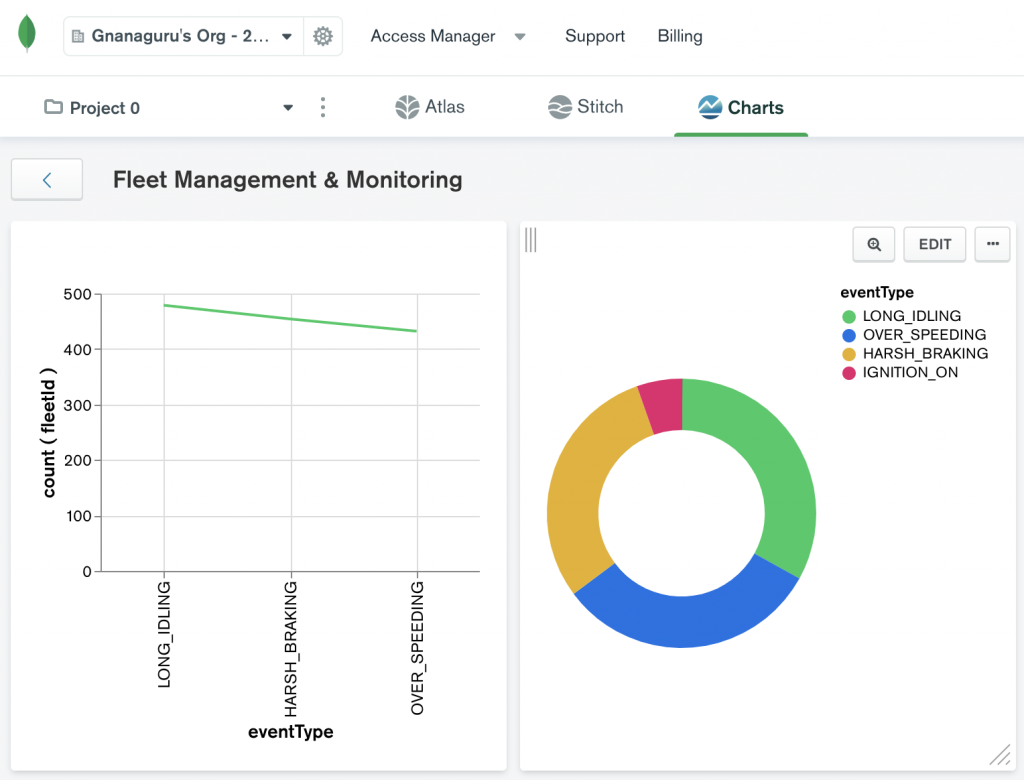
Task: Click the back arrow to leave the dashboard
Action: [x=46, y=179]
